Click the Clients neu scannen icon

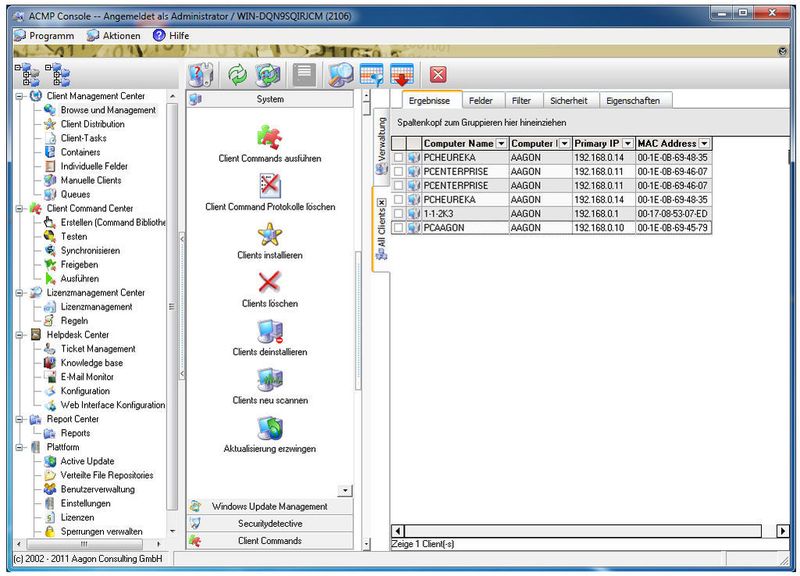269,379
